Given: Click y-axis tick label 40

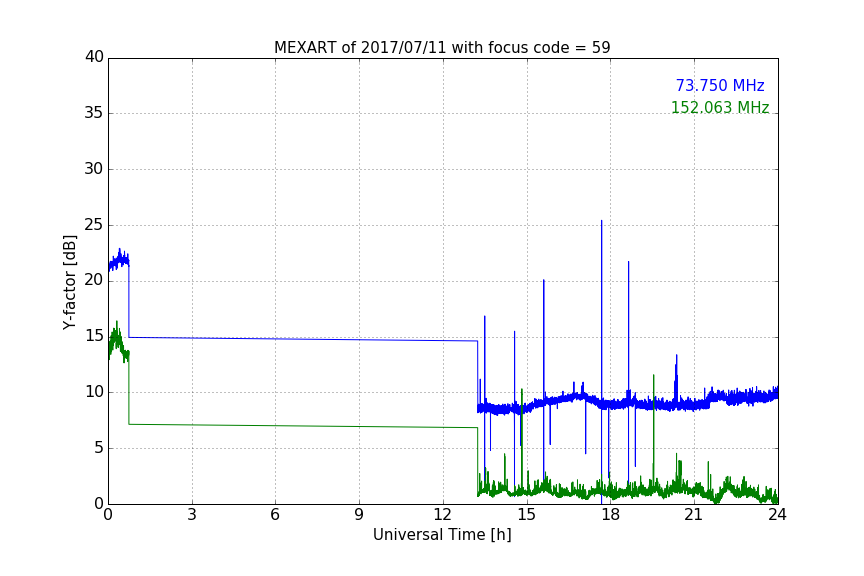Looking at the screenshot, I should (94, 57).
